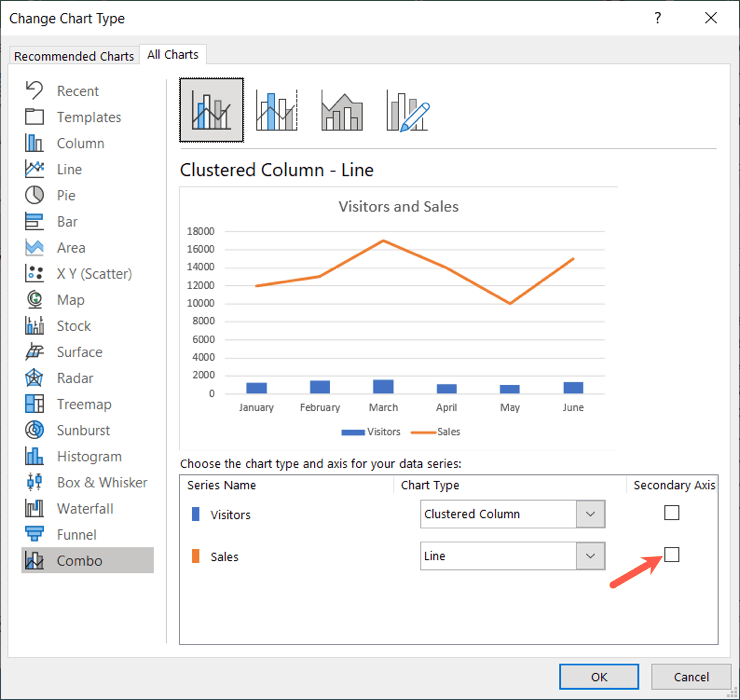The height and width of the screenshot is (700, 740).
Task: Open the help question mark button
Action: pyautogui.click(x=657, y=18)
